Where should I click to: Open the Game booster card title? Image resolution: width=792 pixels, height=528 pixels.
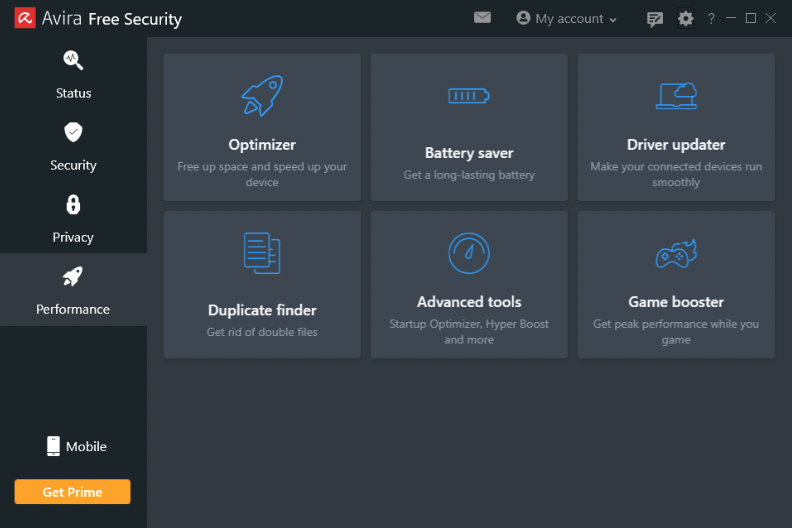676,302
